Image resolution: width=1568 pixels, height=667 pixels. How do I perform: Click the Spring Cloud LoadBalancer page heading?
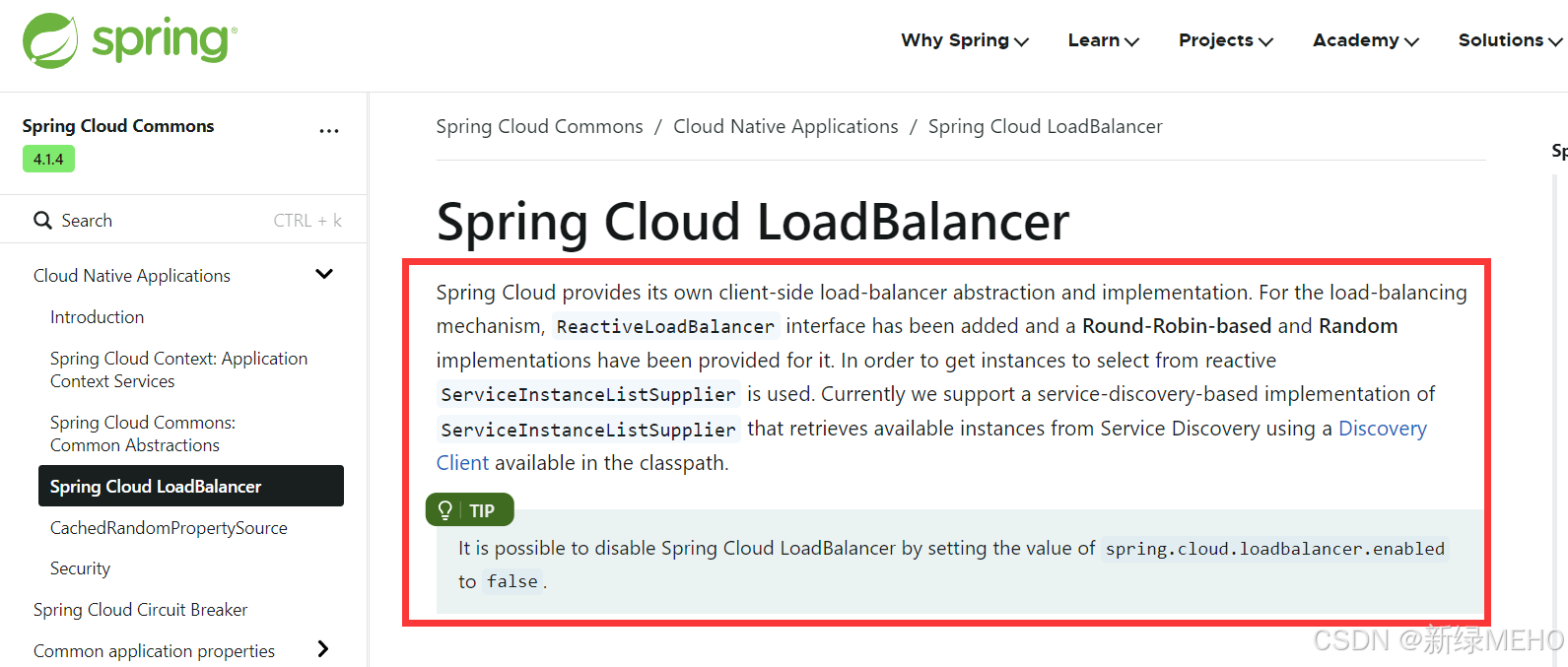coord(753,222)
